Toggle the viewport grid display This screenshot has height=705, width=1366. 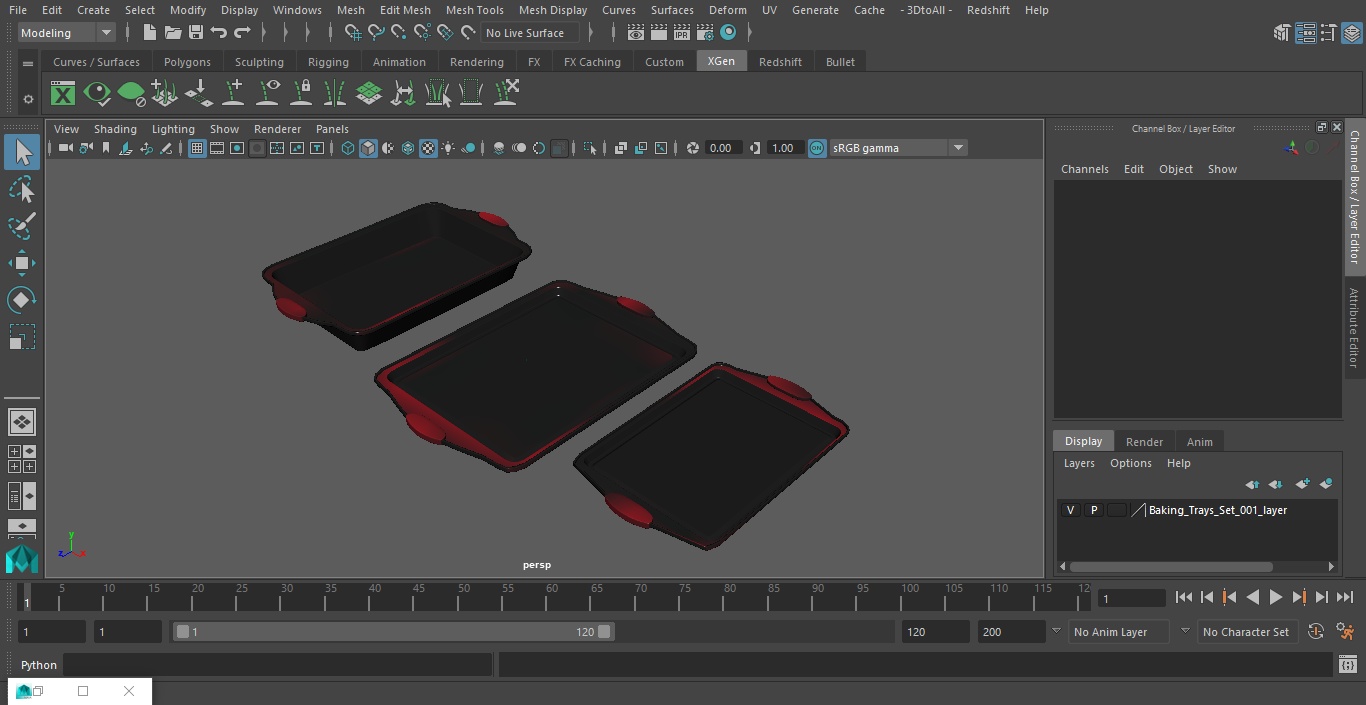click(x=197, y=148)
